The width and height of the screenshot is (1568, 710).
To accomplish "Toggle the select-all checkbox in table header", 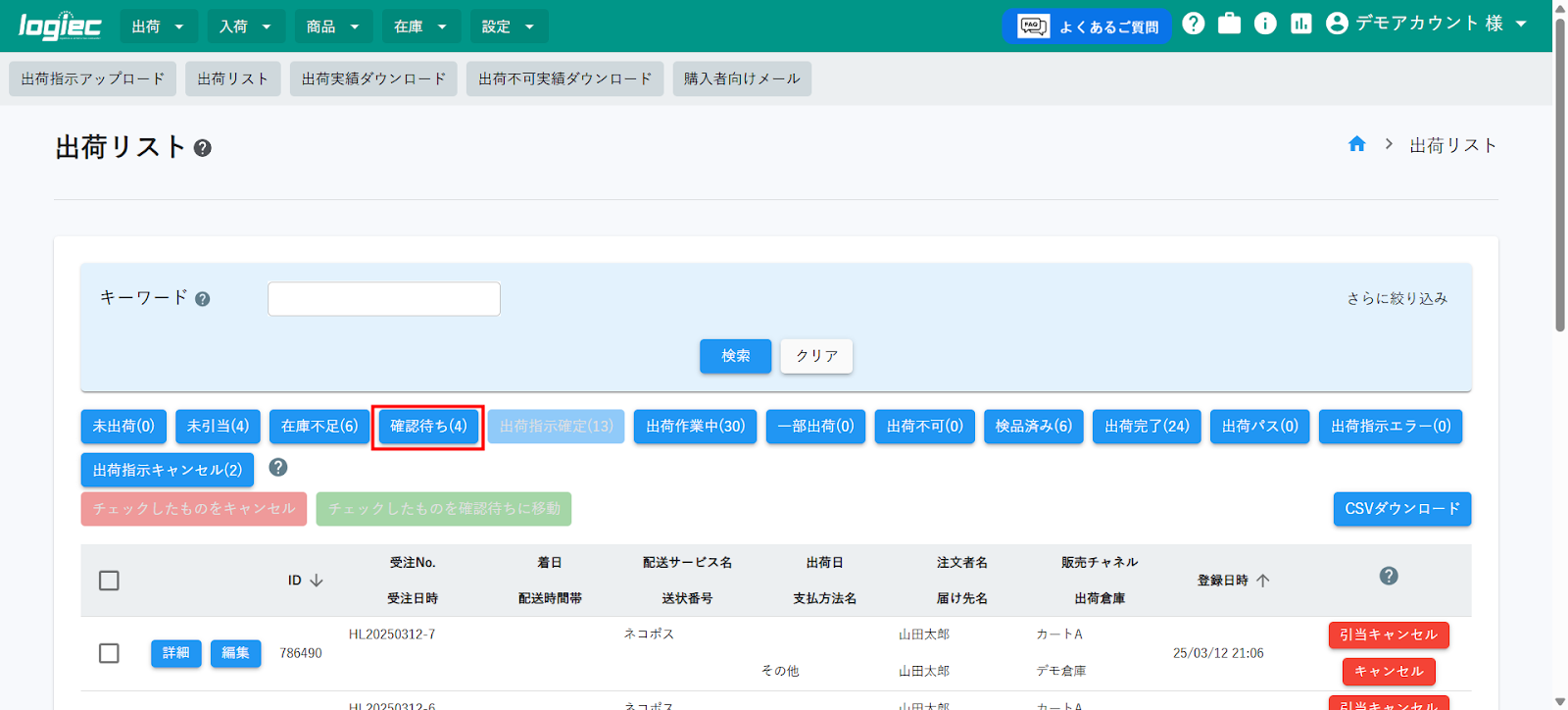I will (109, 581).
